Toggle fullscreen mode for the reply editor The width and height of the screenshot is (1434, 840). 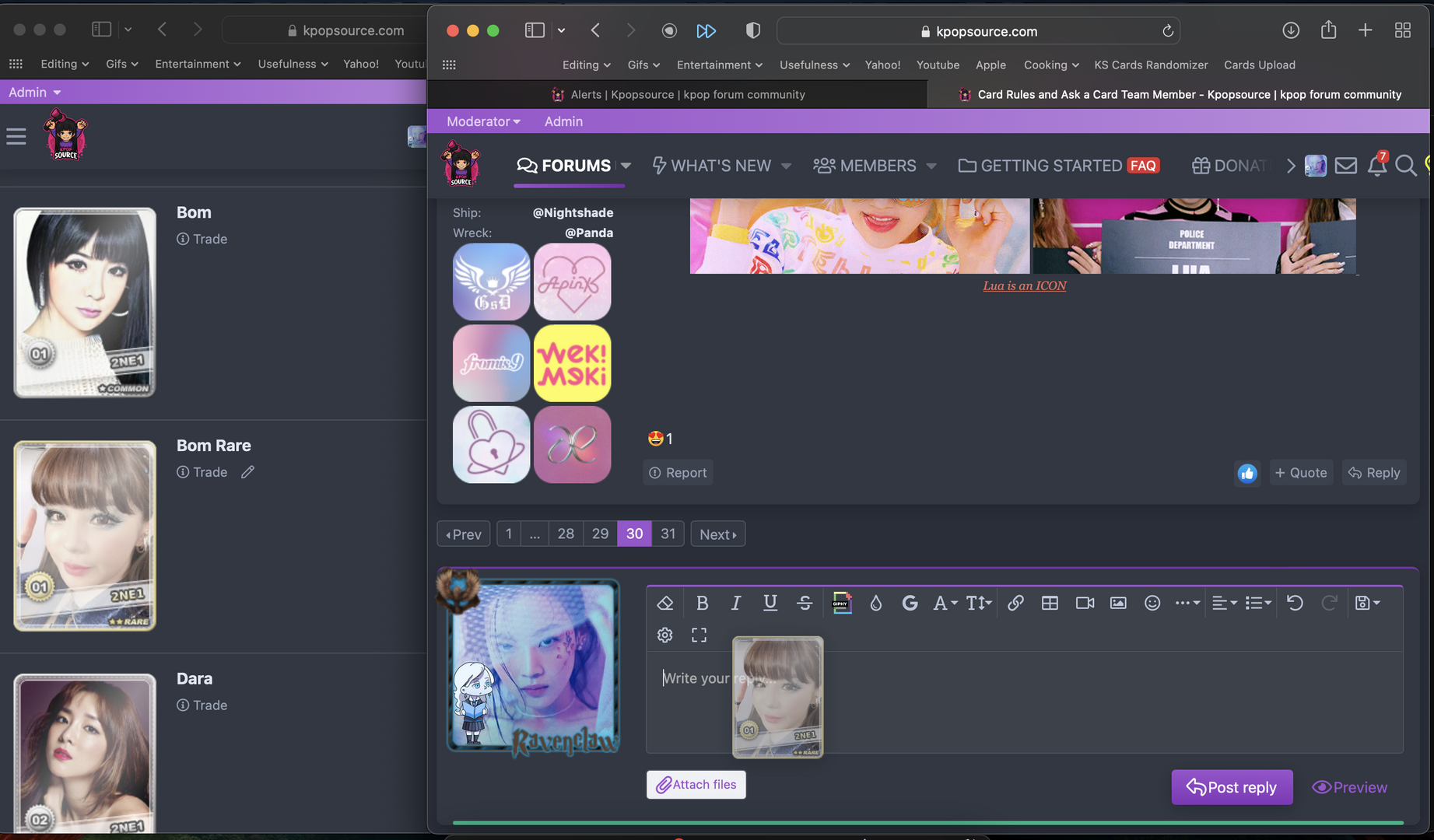point(699,635)
